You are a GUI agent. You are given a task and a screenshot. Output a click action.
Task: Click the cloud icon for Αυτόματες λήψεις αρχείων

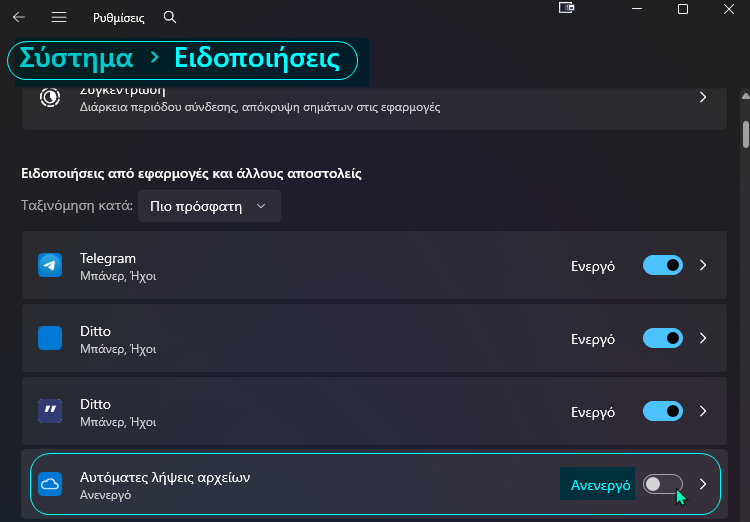[x=50, y=484]
